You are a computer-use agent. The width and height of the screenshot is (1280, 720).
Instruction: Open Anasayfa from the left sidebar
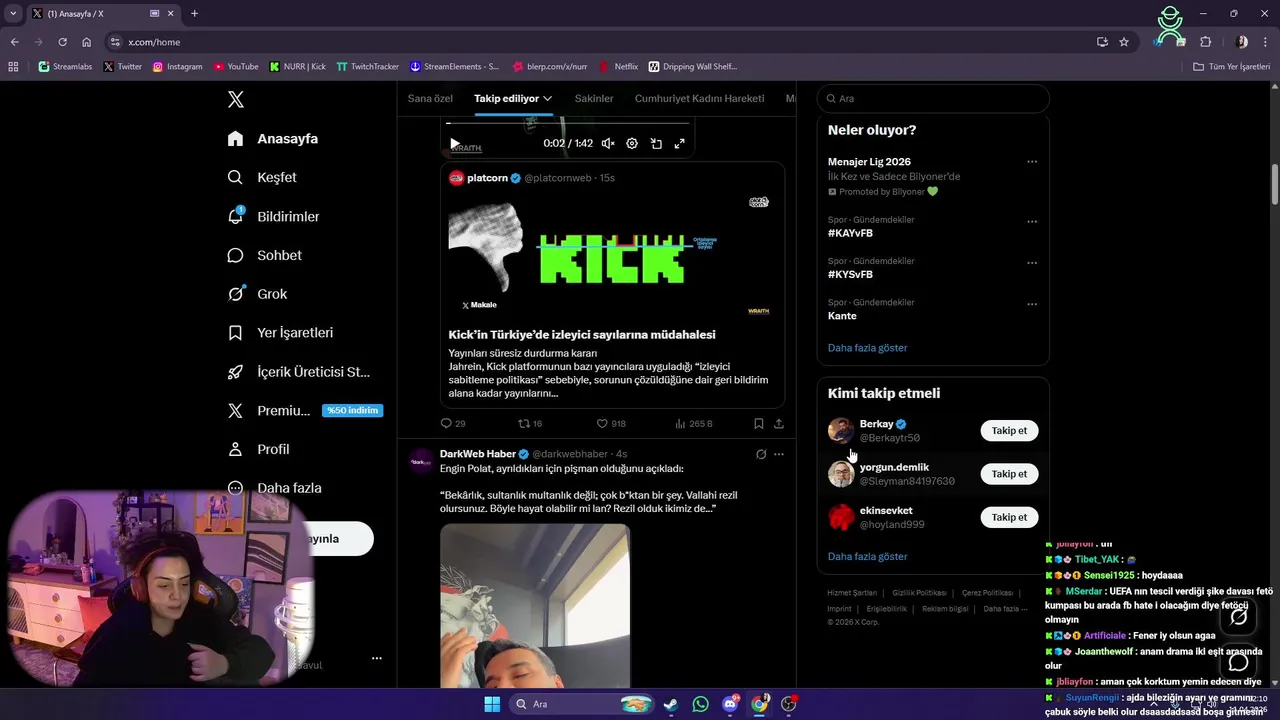tap(273, 138)
